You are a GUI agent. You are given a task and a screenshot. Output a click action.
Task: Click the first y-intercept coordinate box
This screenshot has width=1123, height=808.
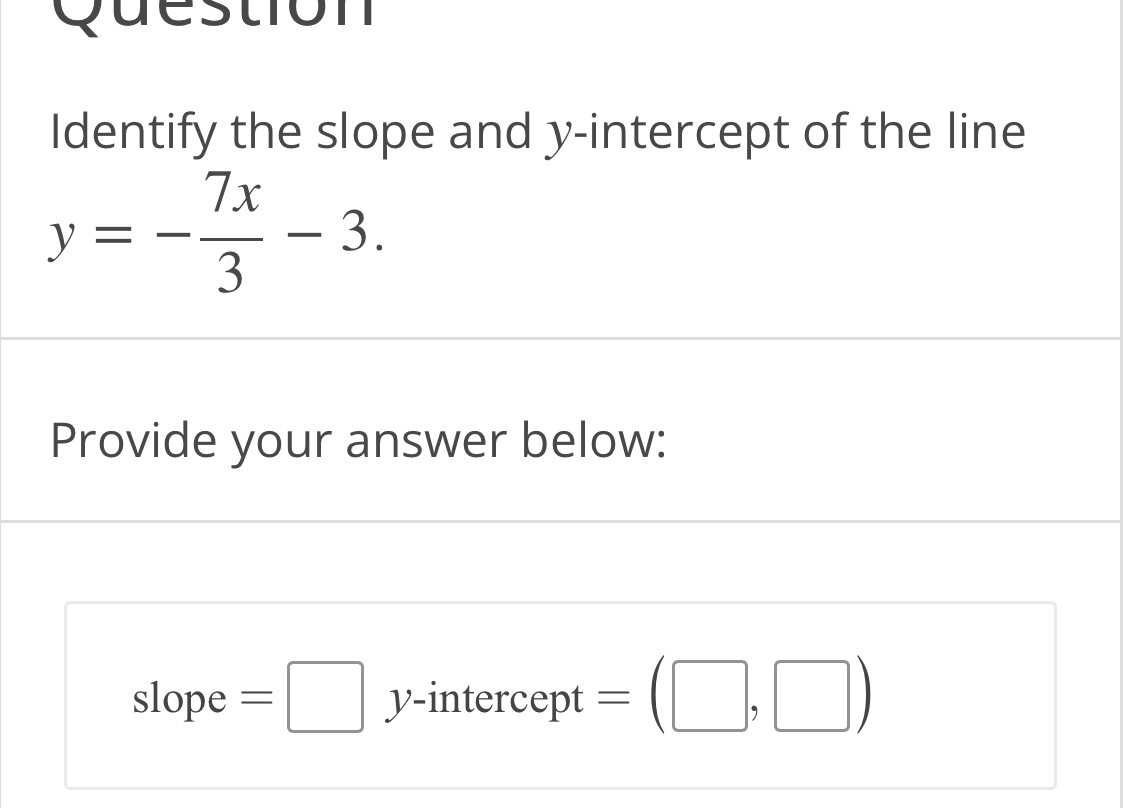710,697
